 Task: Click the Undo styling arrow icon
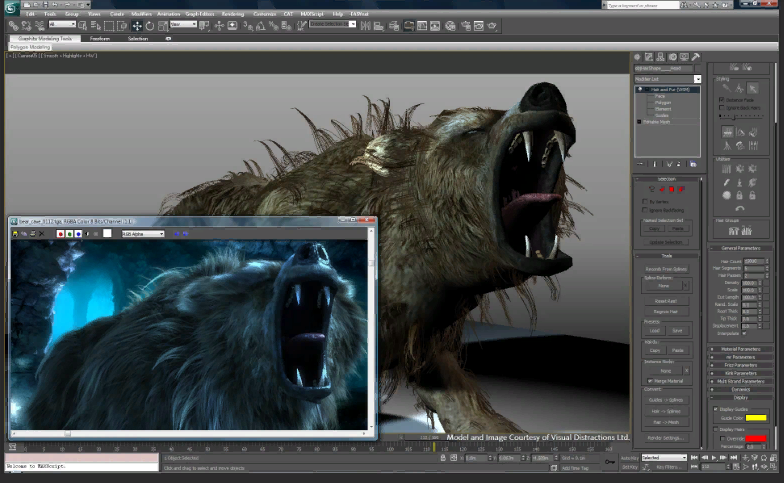[740, 208]
